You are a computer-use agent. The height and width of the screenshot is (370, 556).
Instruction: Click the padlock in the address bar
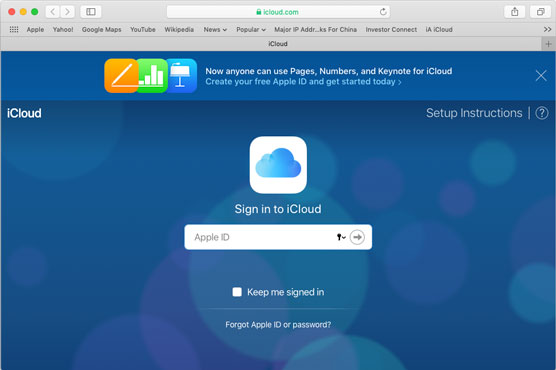click(258, 12)
